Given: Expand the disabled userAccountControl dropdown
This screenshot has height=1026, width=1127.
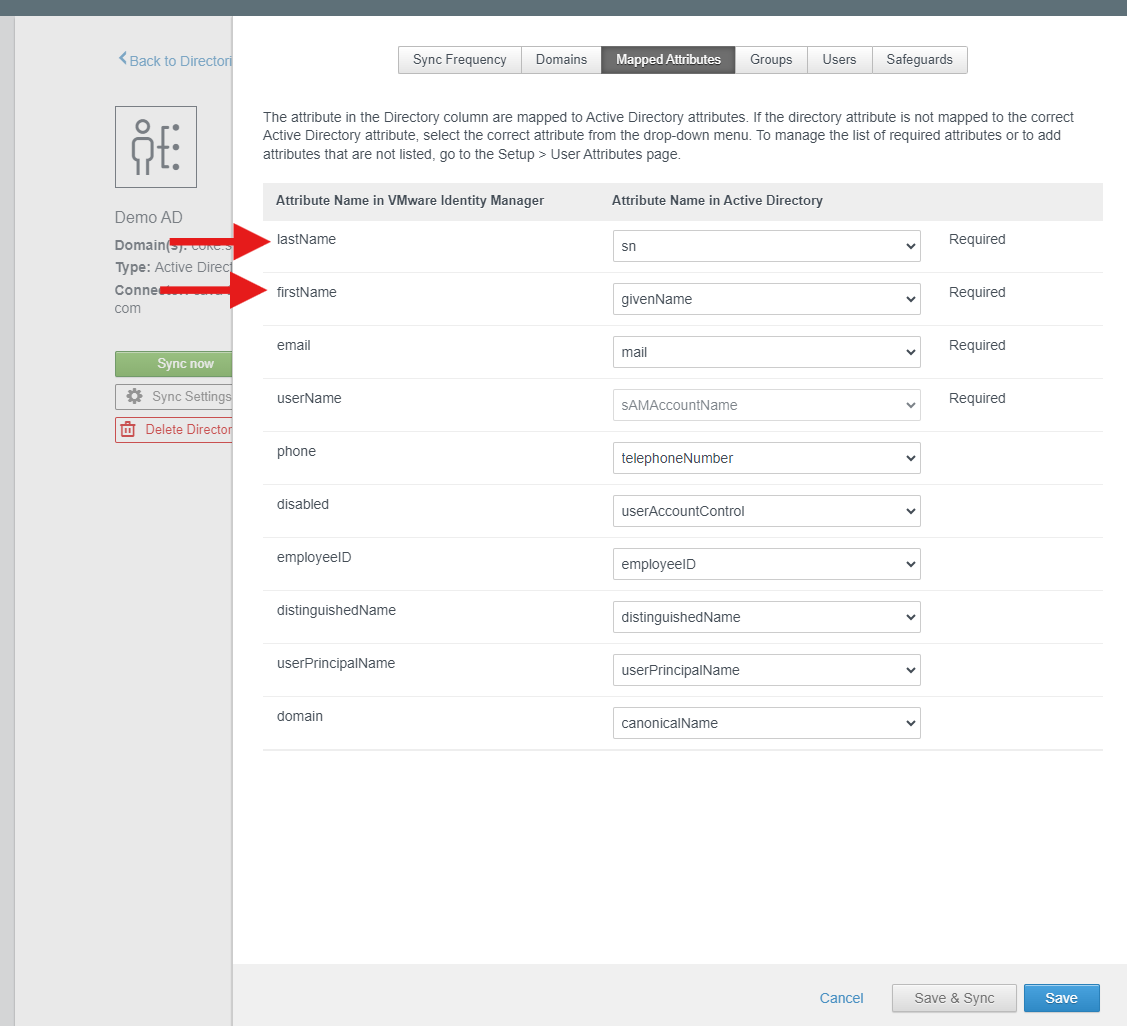Looking at the screenshot, I should point(766,511).
